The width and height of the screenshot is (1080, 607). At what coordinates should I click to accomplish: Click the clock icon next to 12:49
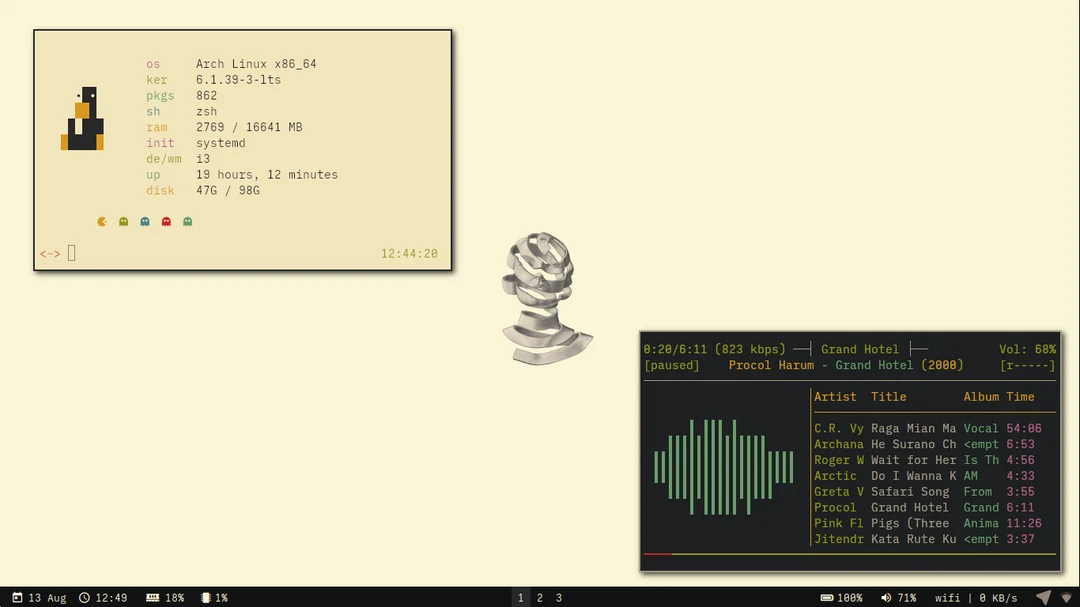pos(84,597)
